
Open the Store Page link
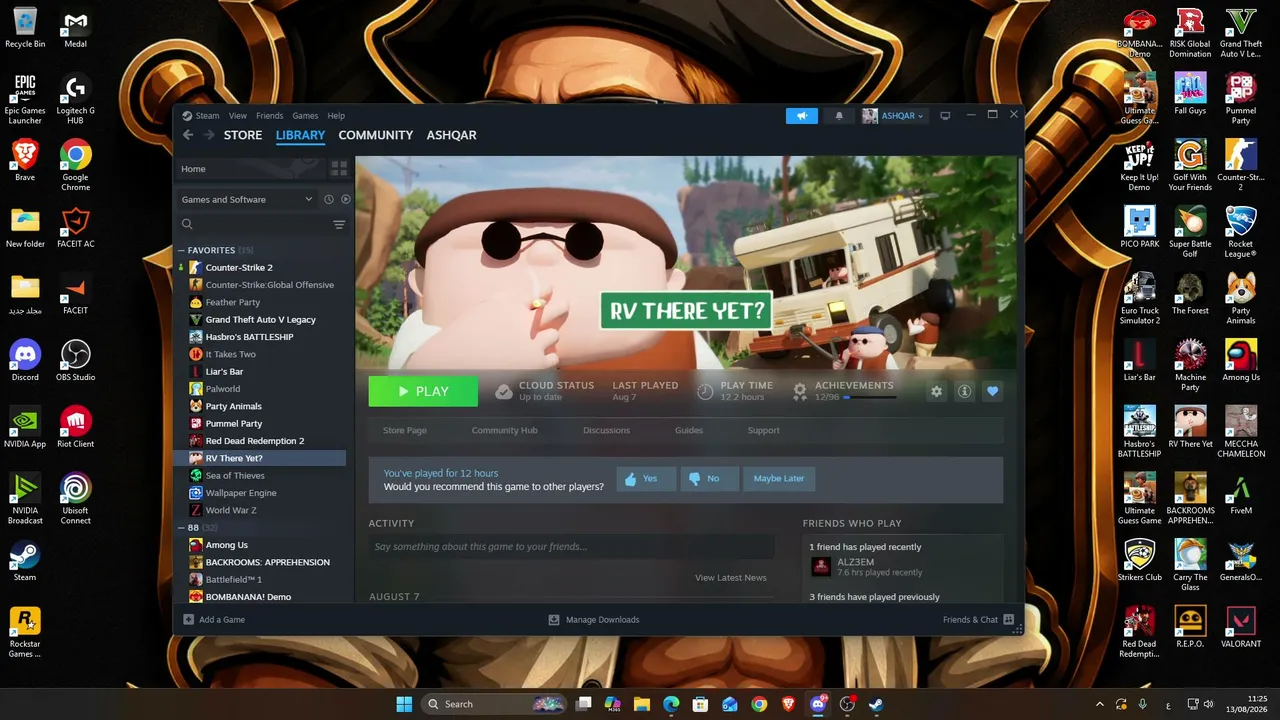[x=405, y=430]
